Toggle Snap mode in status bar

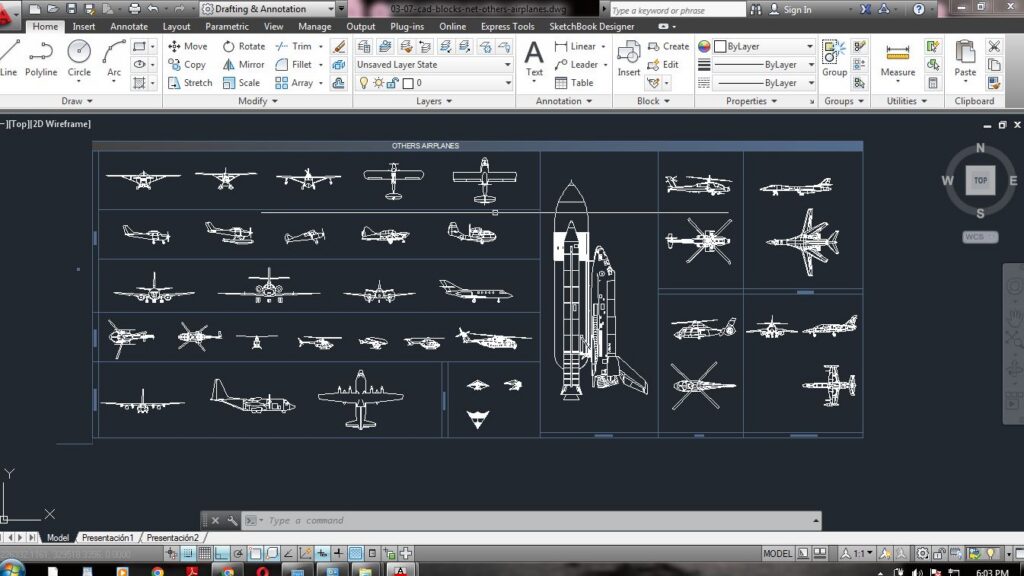[x=187, y=554]
